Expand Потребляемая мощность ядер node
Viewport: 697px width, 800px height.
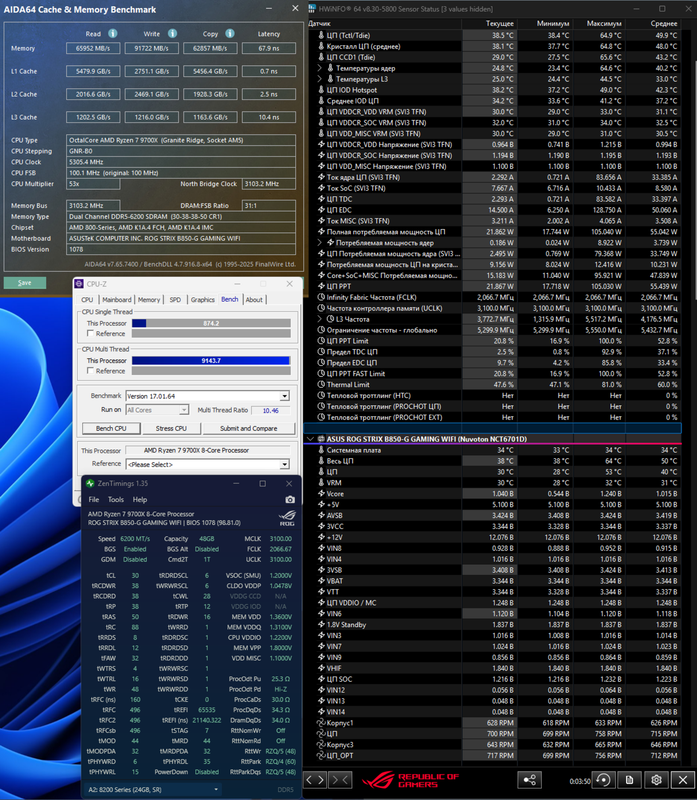click(320, 242)
